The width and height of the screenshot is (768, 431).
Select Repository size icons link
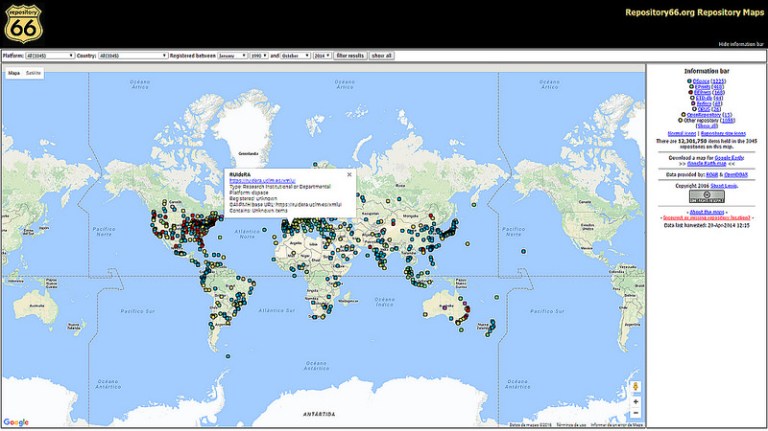[723, 133]
